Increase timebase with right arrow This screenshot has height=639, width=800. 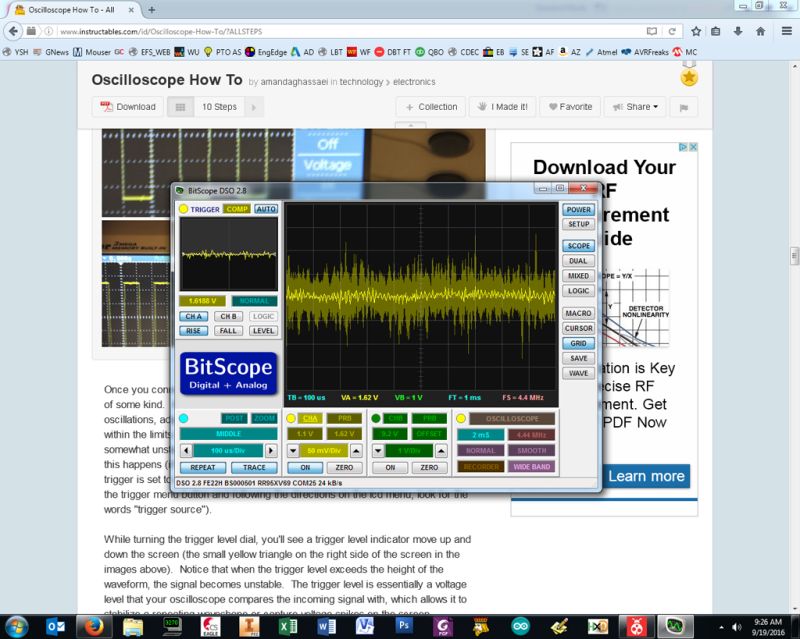(x=271, y=451)
